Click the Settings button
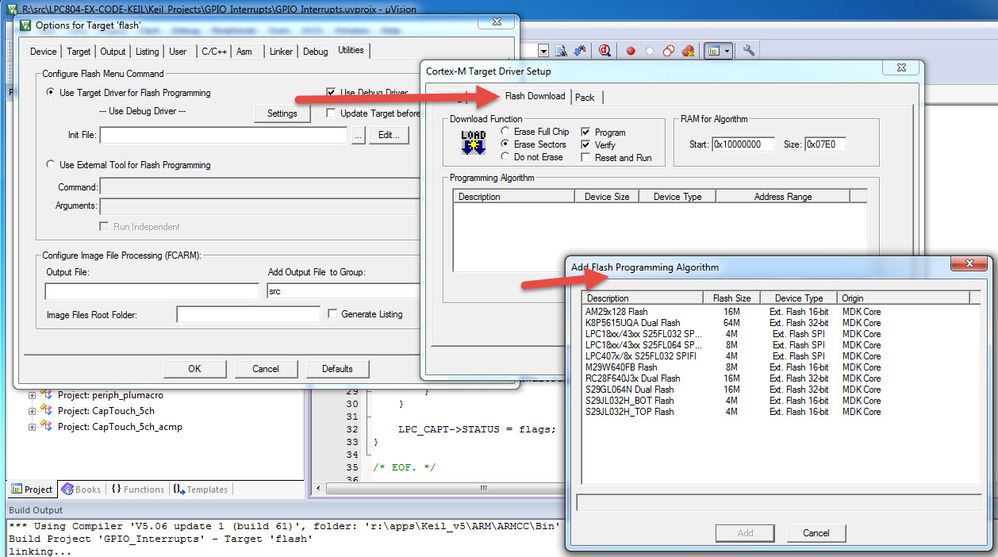This screenshot has height=557, width=998. click(282, 113)
